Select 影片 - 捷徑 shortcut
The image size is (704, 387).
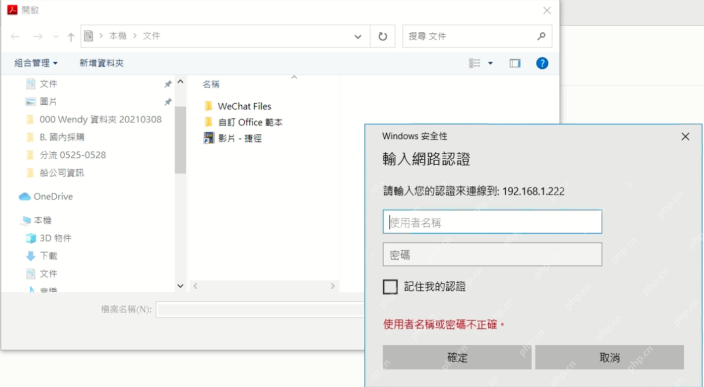239,138
